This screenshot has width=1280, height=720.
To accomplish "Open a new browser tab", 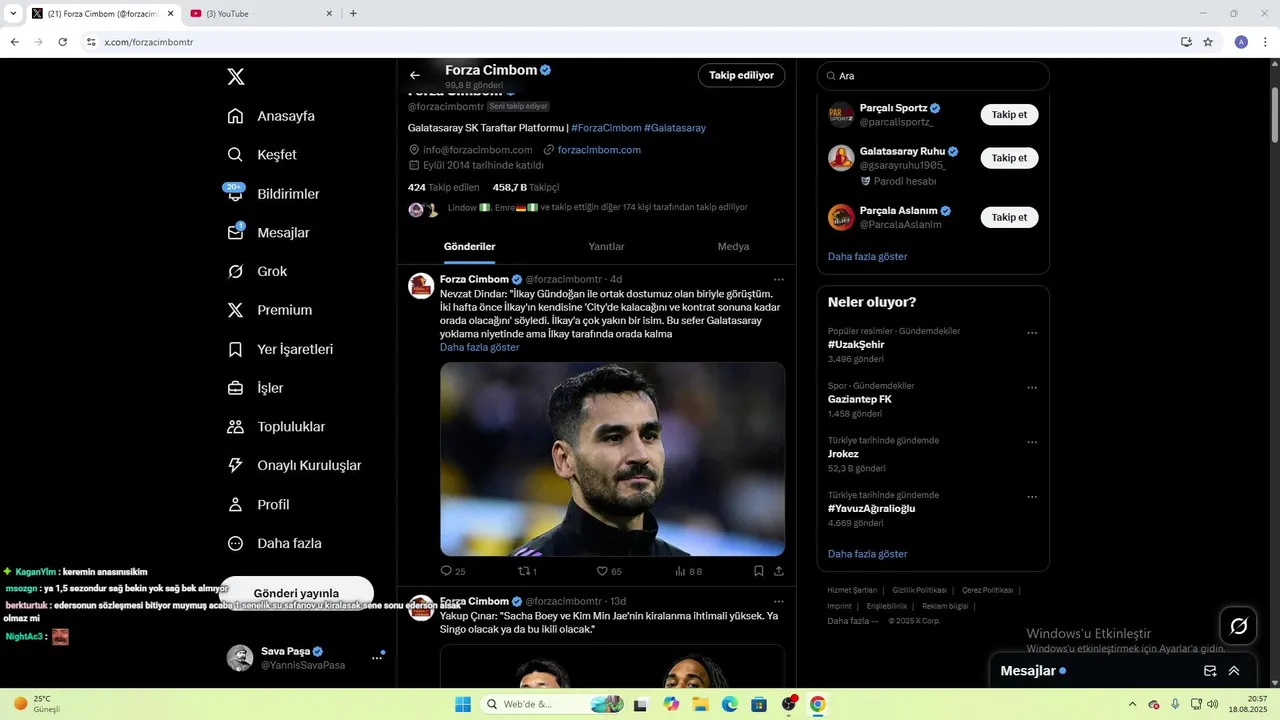I will coord(353,13).
